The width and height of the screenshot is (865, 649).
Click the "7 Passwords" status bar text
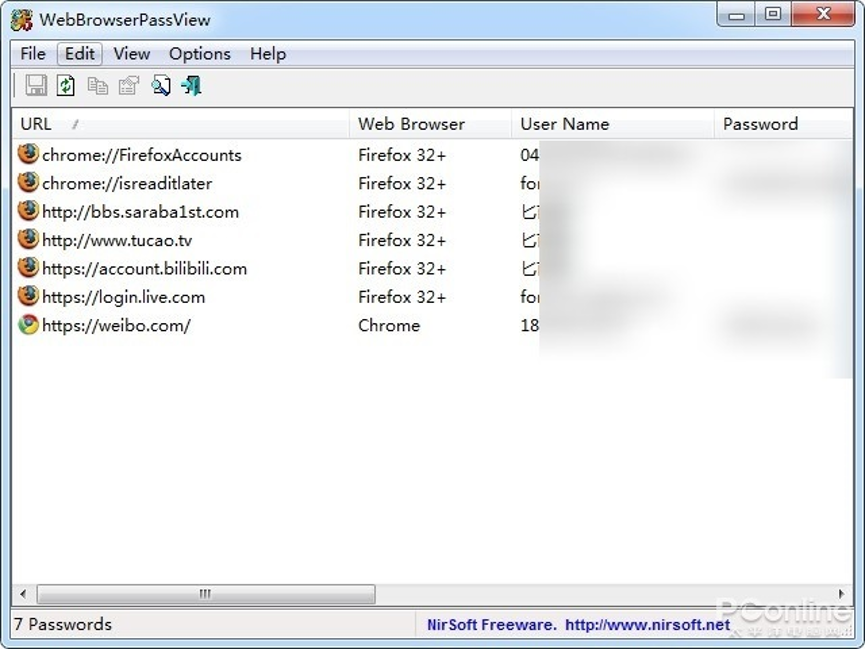(x=63, y=624)
